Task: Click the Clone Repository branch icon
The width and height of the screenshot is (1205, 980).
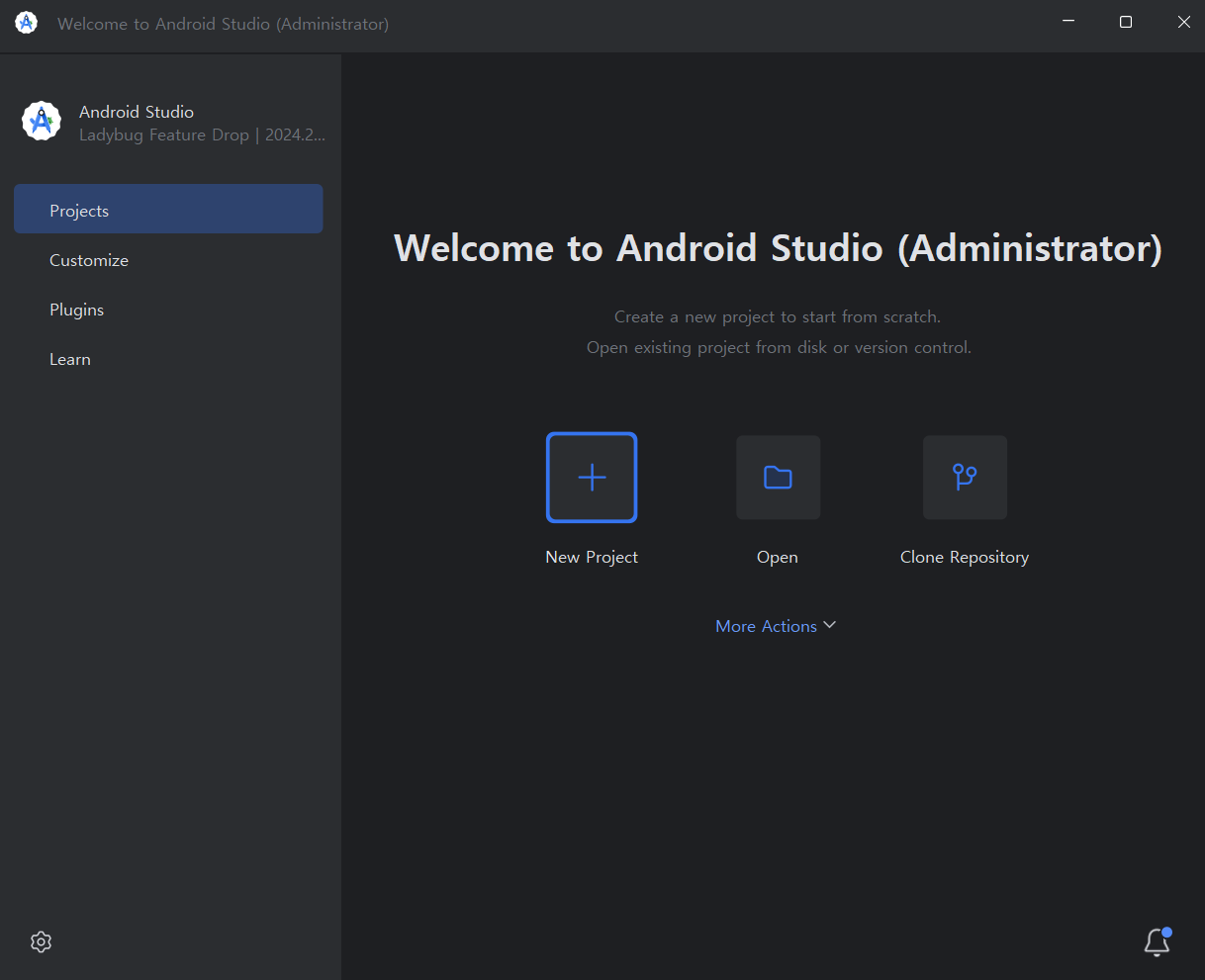Action: click(x=965, y=478)
